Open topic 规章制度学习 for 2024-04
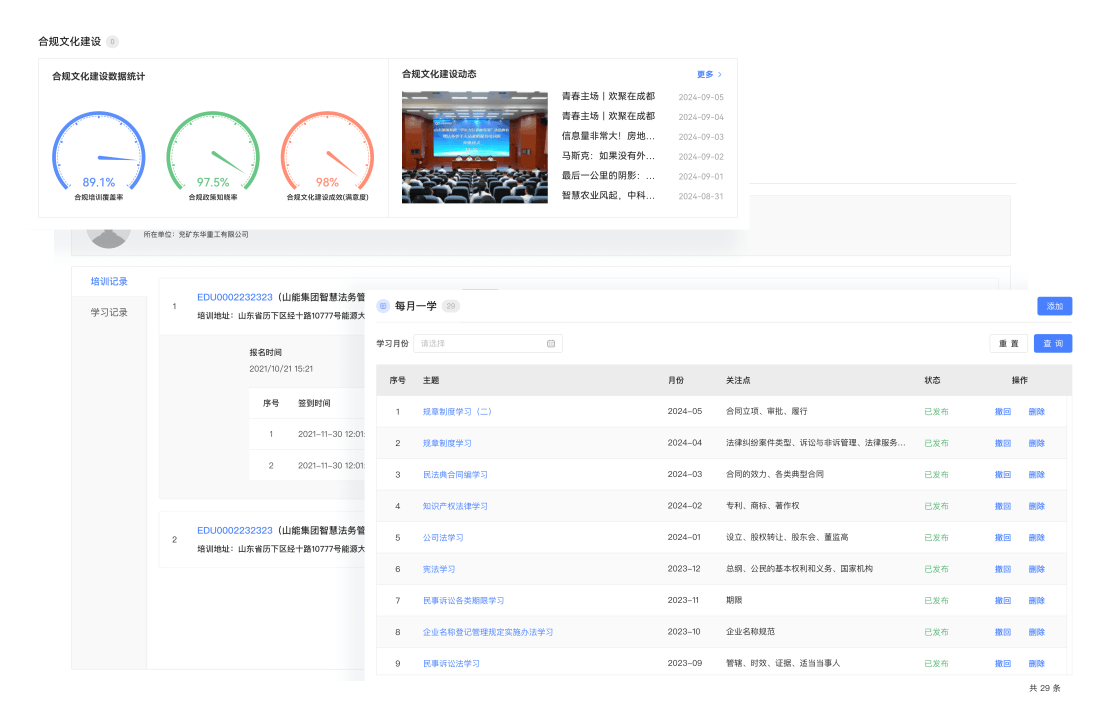 click(447, 444)
